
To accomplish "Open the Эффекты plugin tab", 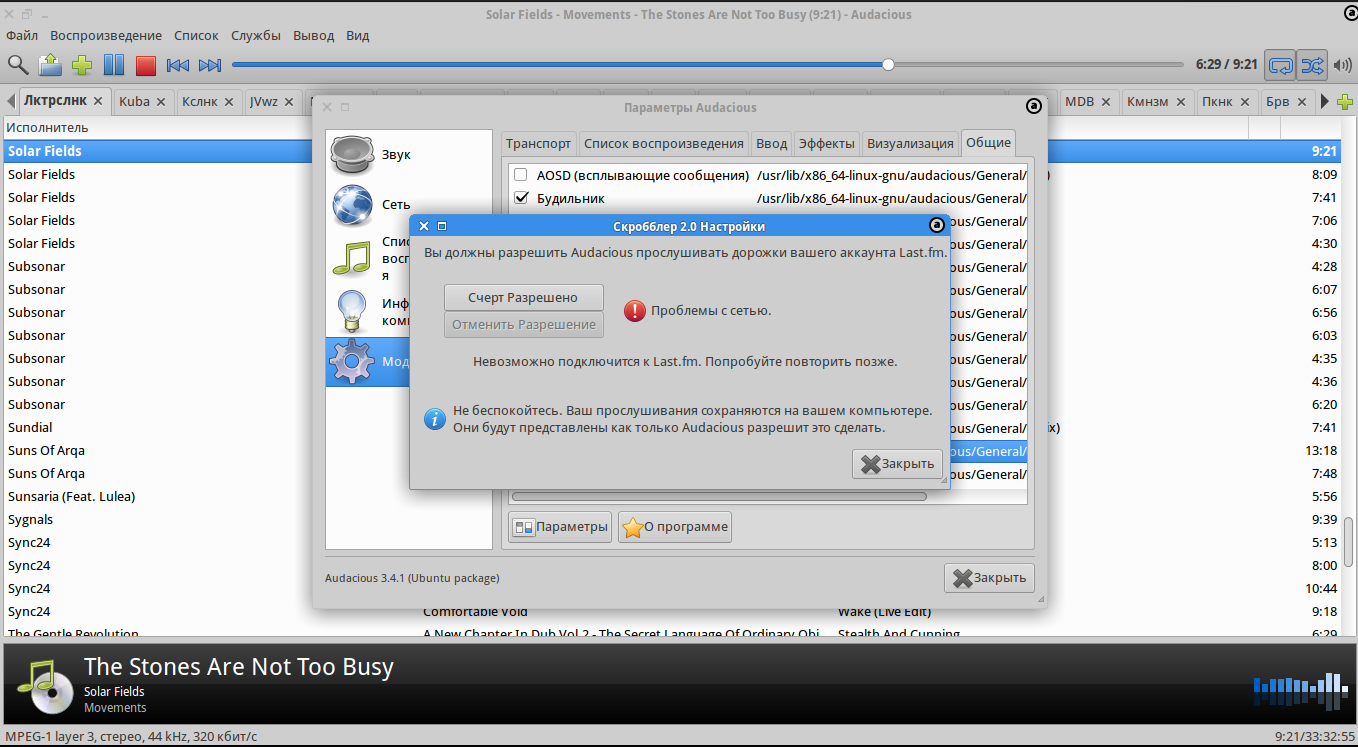I will pyautogui.click(x=826, y=143).
